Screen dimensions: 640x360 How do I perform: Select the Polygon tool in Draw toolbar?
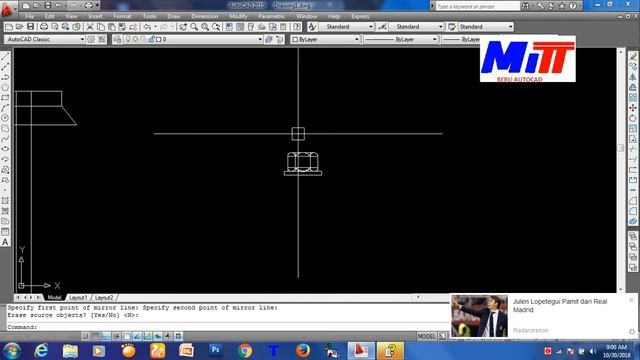click(5, 87)
